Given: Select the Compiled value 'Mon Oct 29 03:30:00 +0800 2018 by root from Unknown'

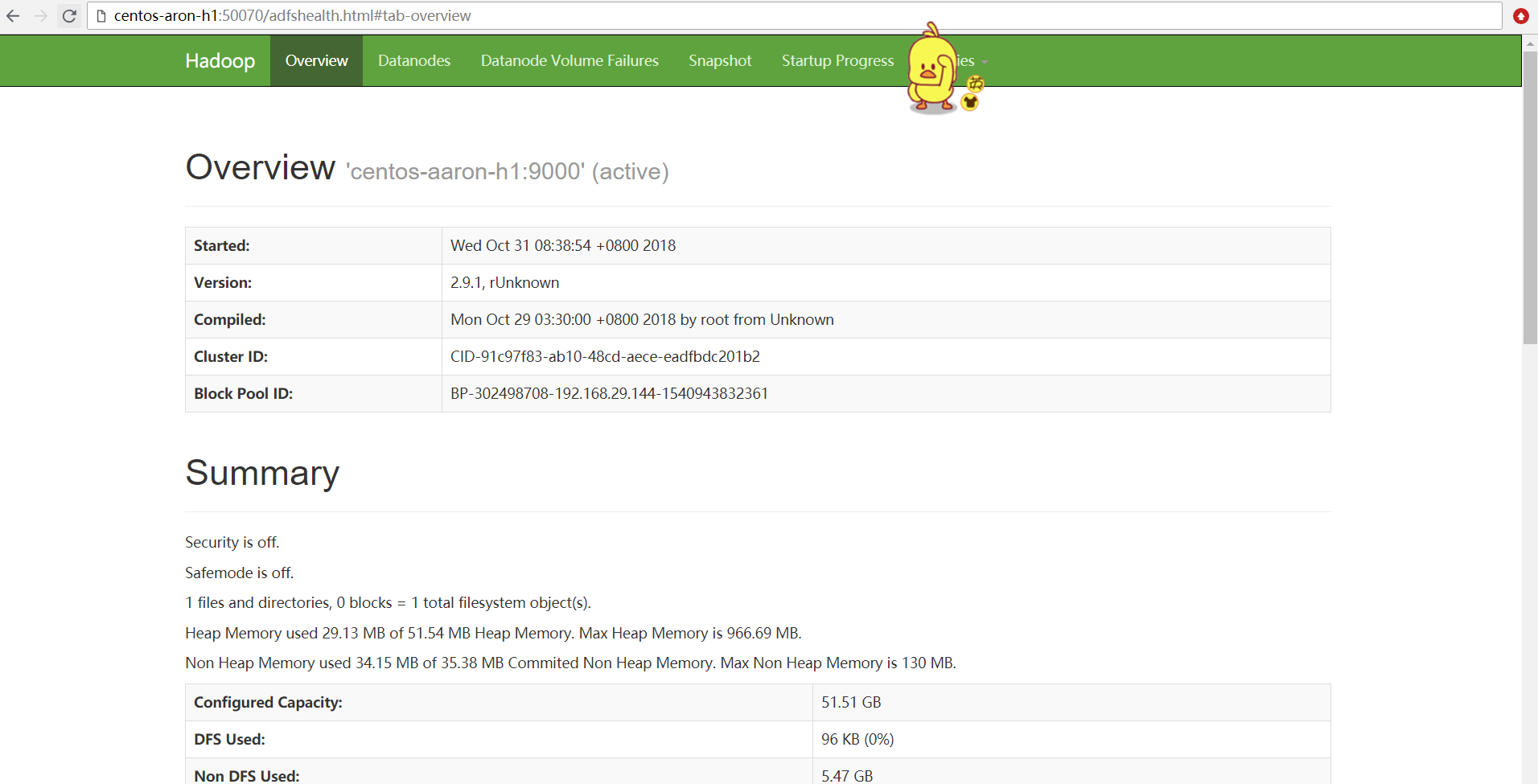Looking at the screenshot, I should [x=642, y=320].
